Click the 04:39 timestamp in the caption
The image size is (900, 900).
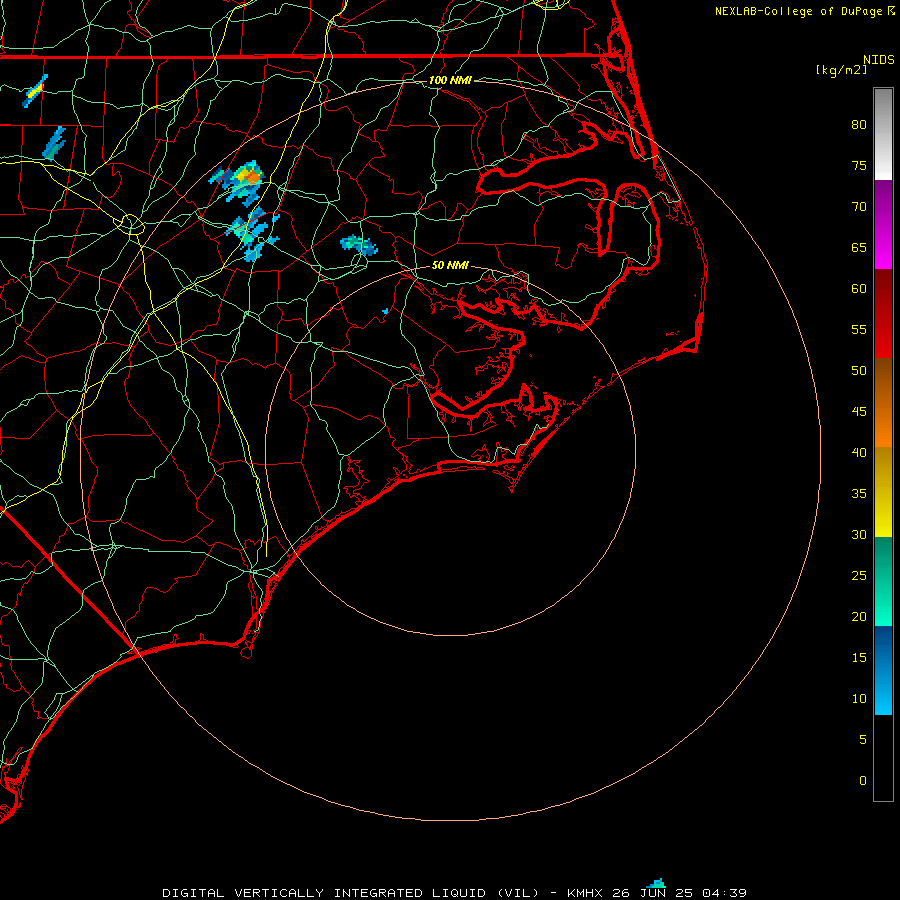pos(725,893)
